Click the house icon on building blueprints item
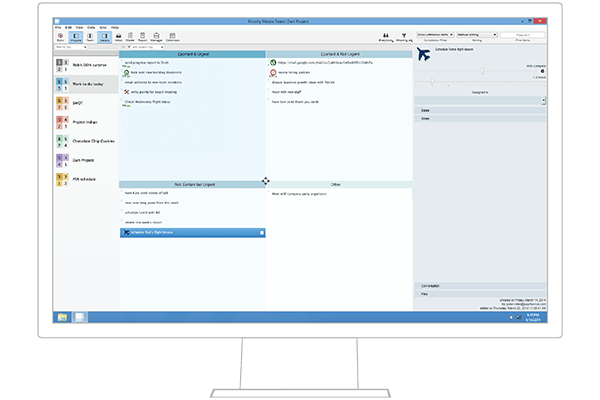 tap(126, 72)
